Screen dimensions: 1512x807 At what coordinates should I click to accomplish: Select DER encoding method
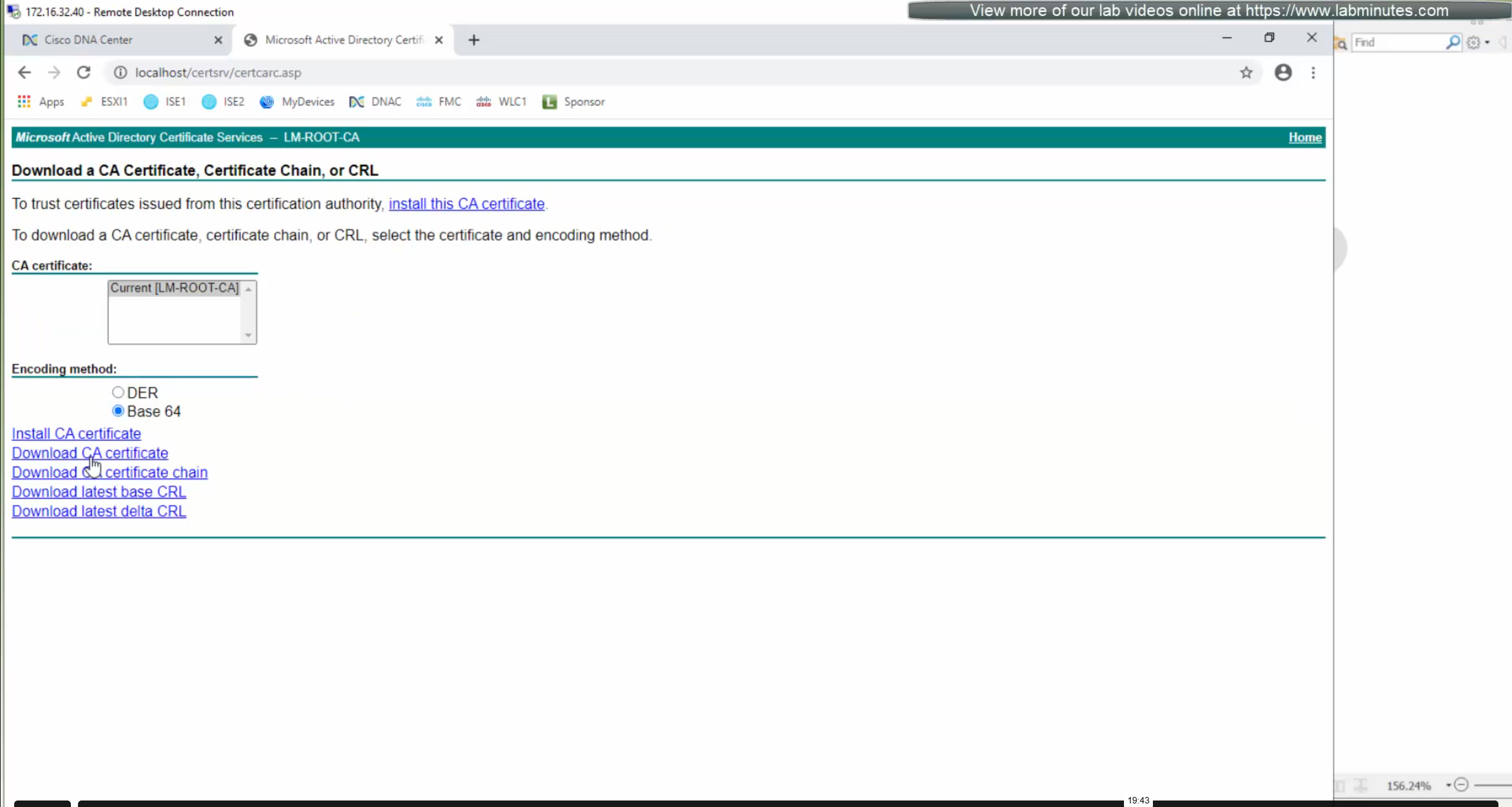click(118, 392)
